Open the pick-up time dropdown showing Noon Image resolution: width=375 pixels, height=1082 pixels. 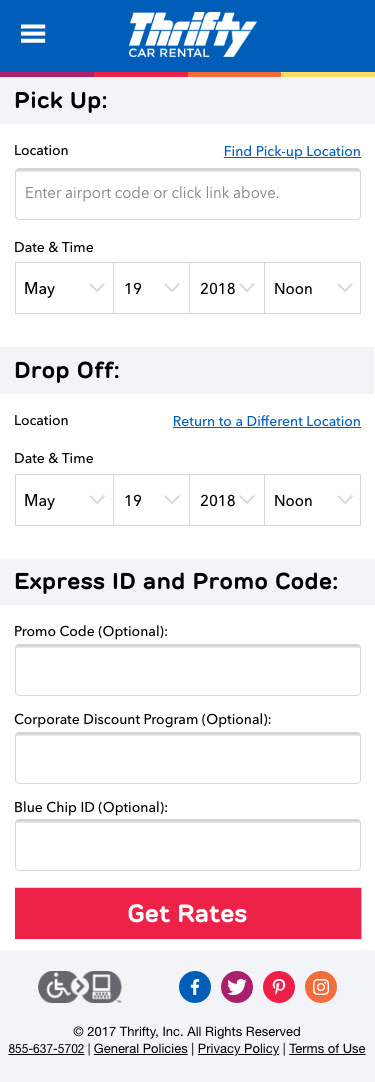tap(312, 288)
